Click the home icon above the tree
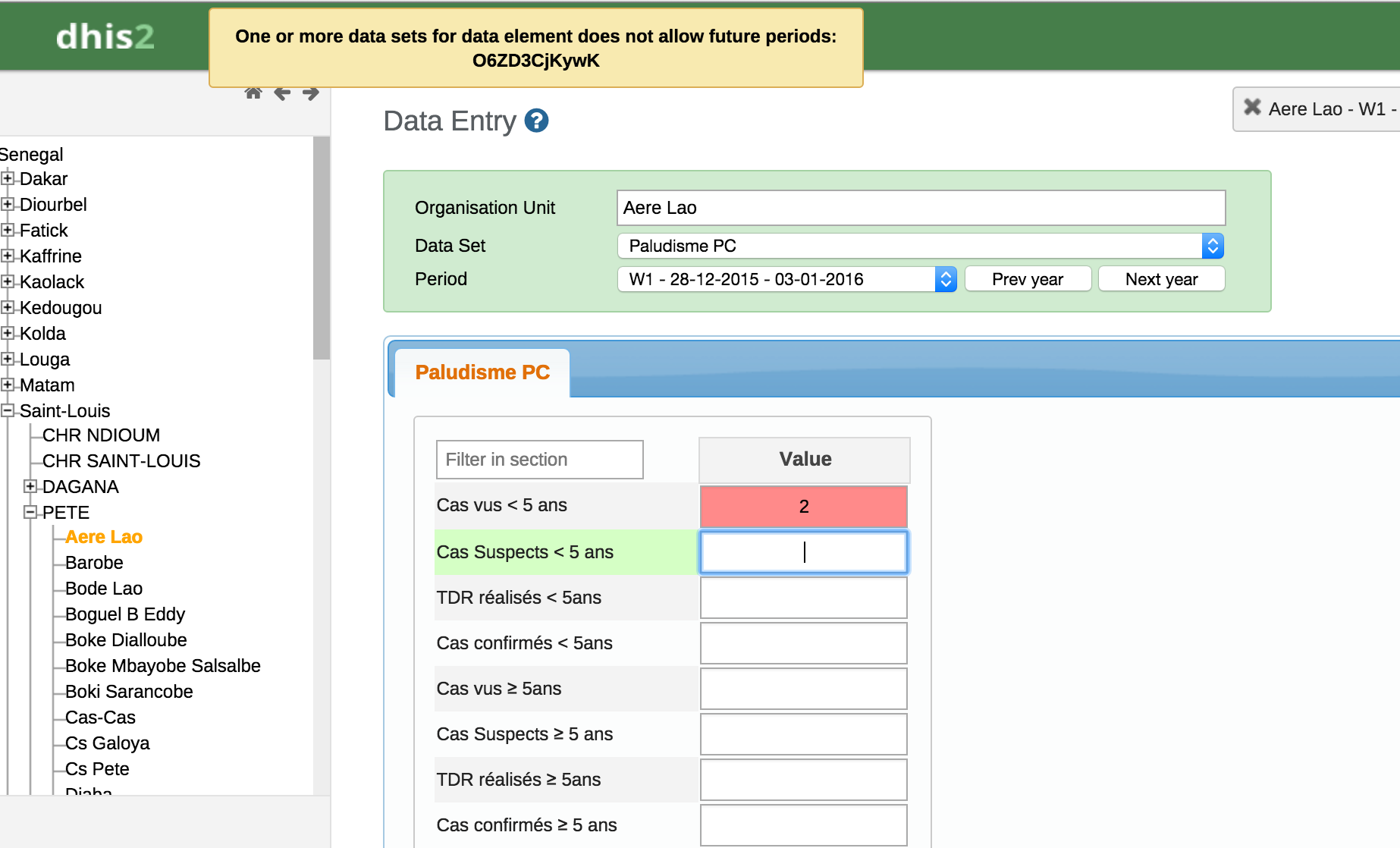Image resolution: width=1400 pixels, height=848 pixels. (253, 93)
